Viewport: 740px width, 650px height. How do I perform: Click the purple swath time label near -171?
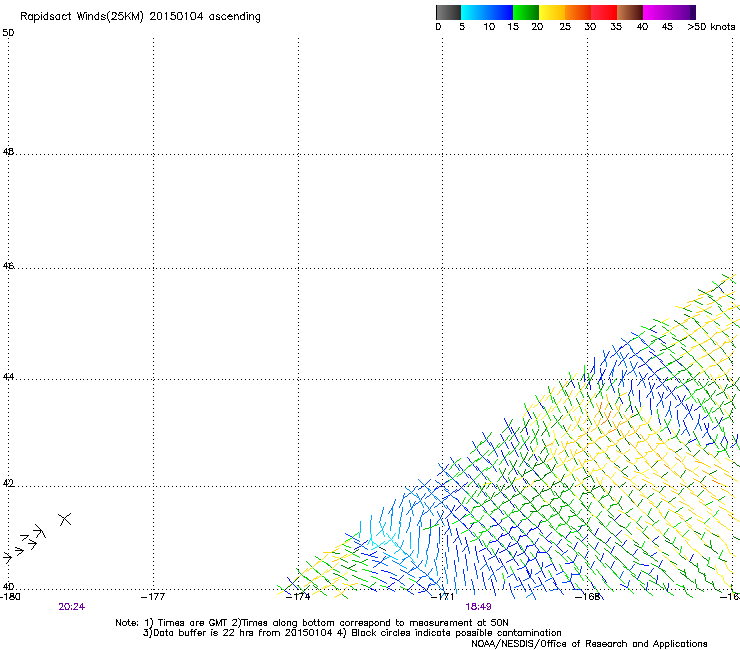point(478,607)
